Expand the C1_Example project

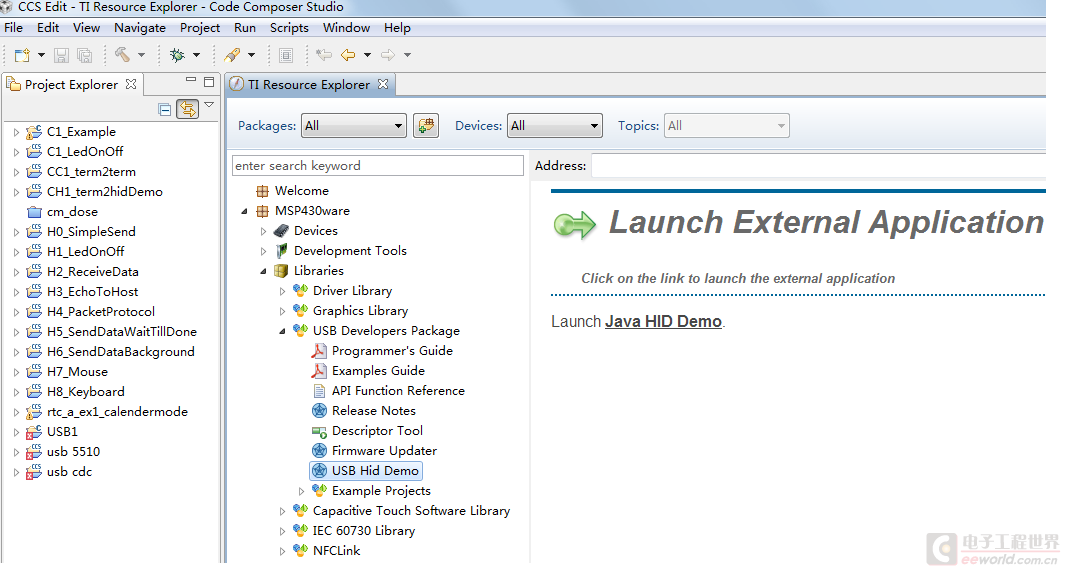pos(16,132)
